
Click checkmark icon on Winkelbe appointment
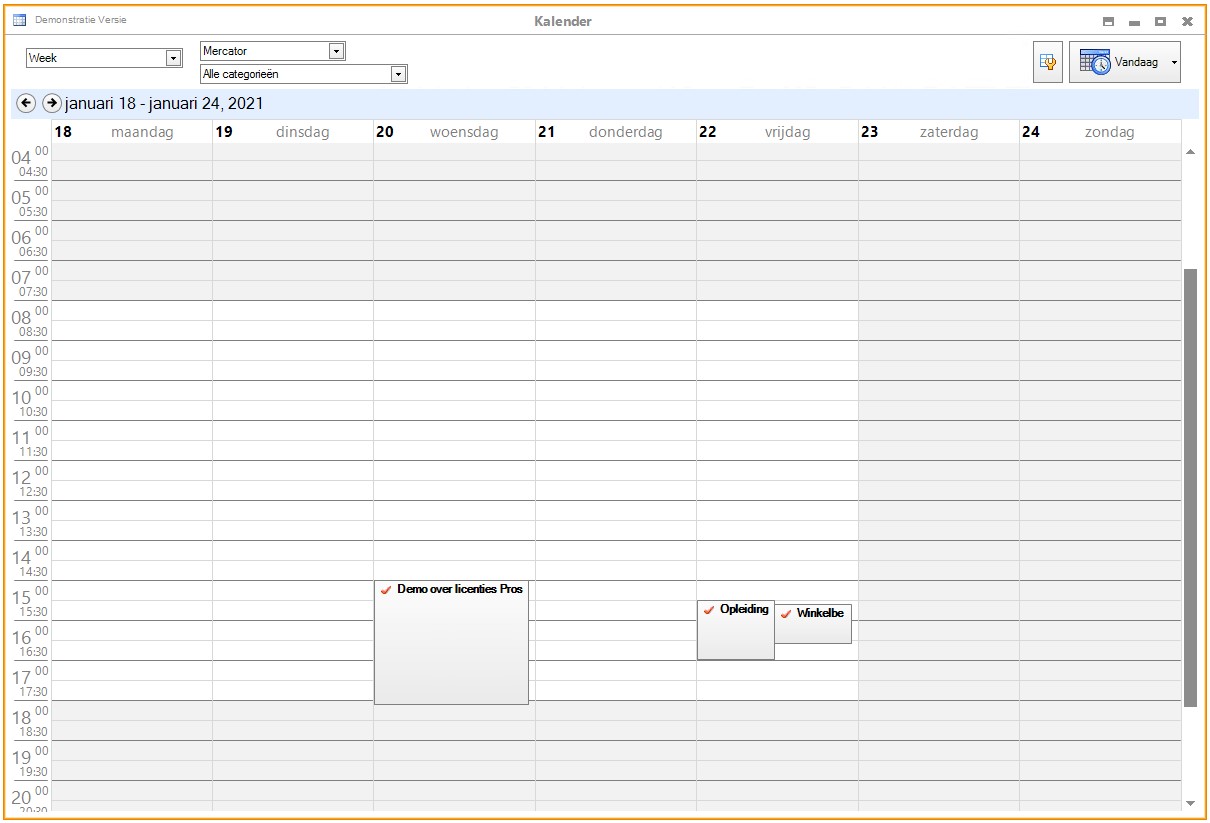(x=786, y=614)
